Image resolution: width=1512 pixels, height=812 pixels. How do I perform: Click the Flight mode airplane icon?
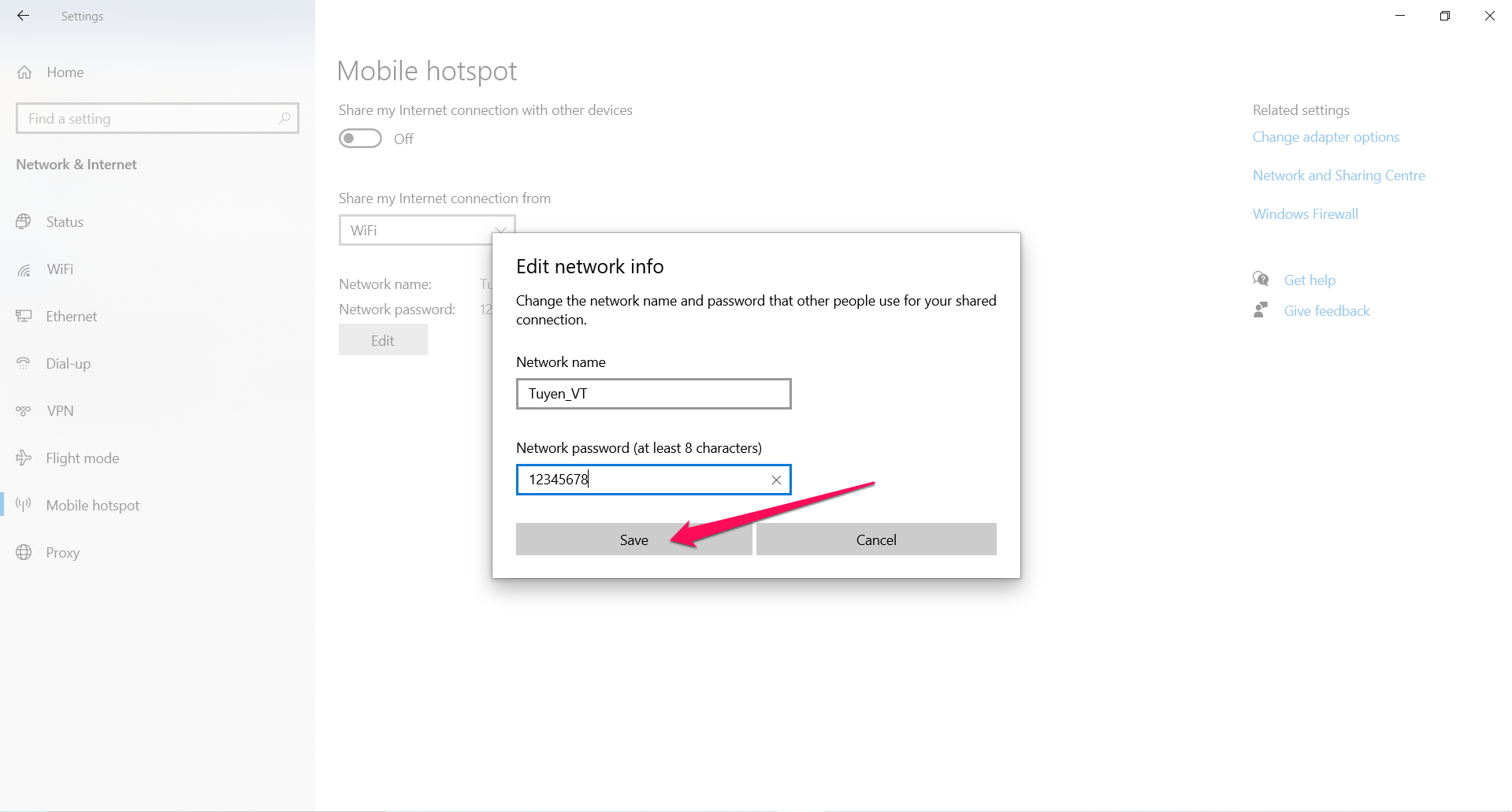pyautogui.click(x=24, y=458)
